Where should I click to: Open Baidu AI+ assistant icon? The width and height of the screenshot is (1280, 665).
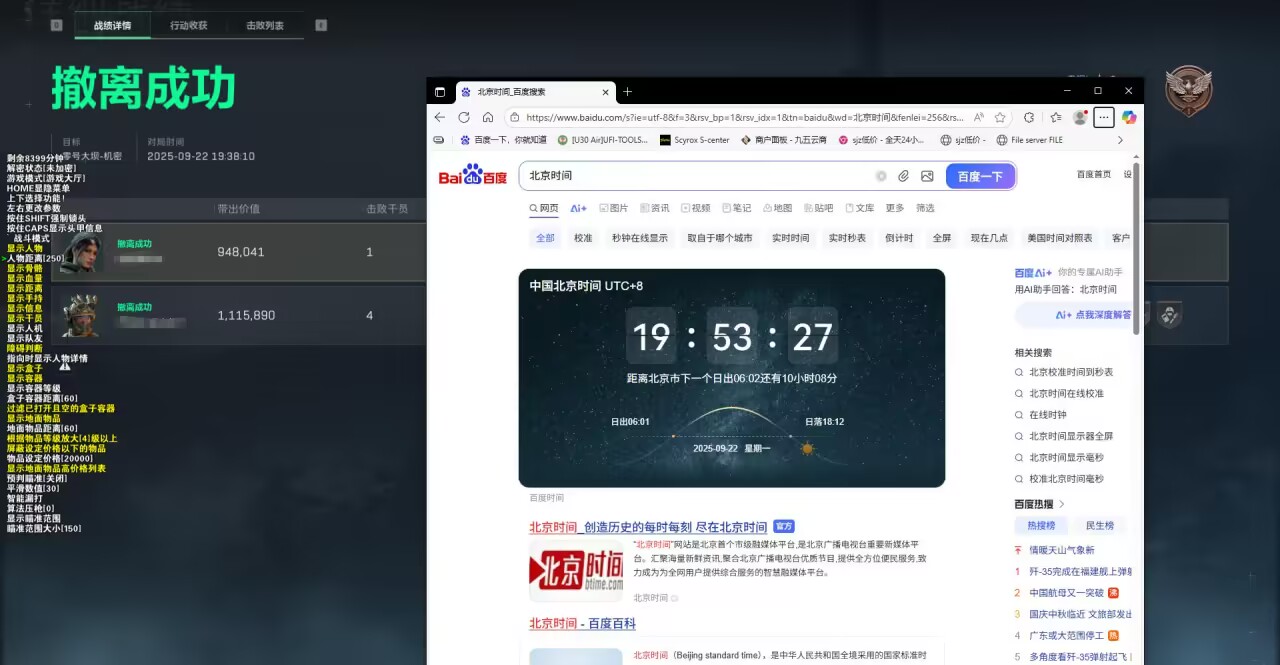[578, 208]
